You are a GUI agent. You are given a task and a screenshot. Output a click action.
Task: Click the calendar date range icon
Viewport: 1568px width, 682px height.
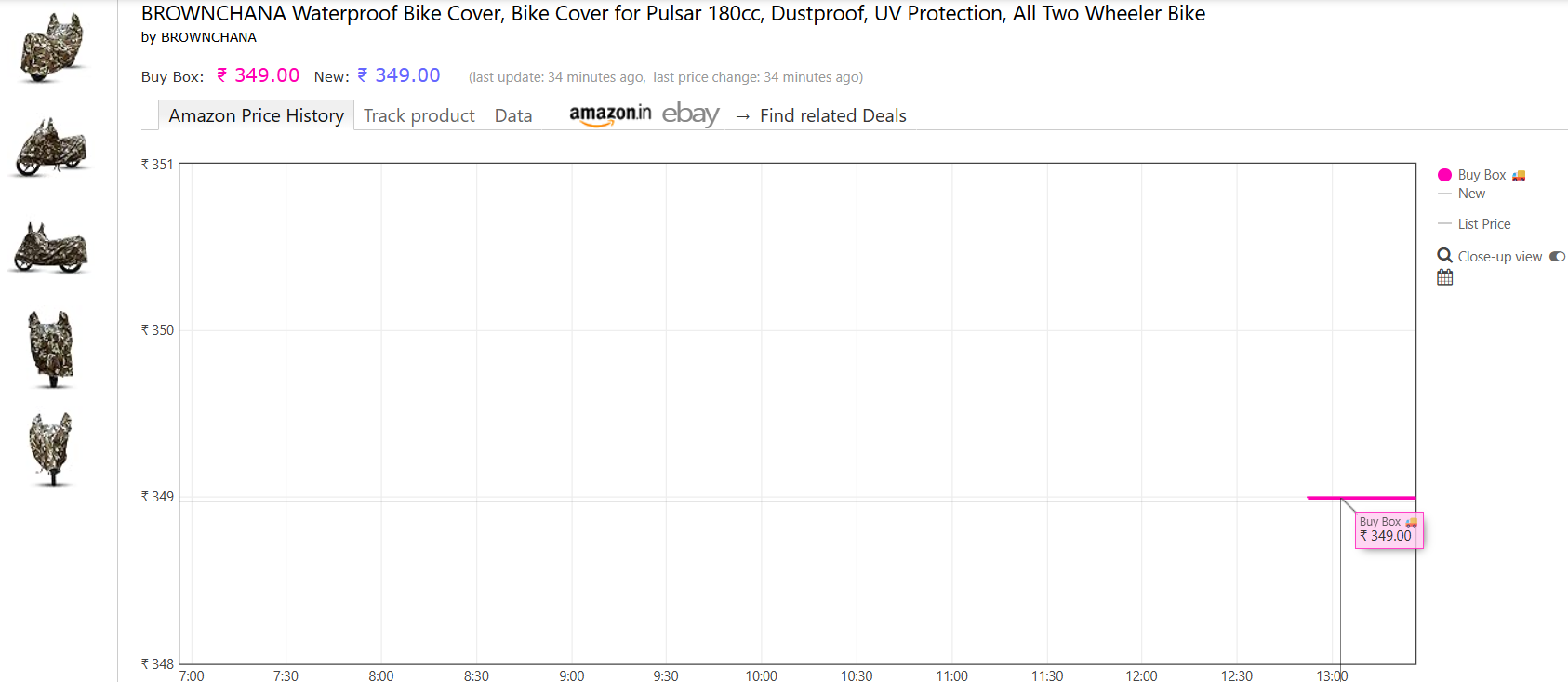click(1444, 277)
